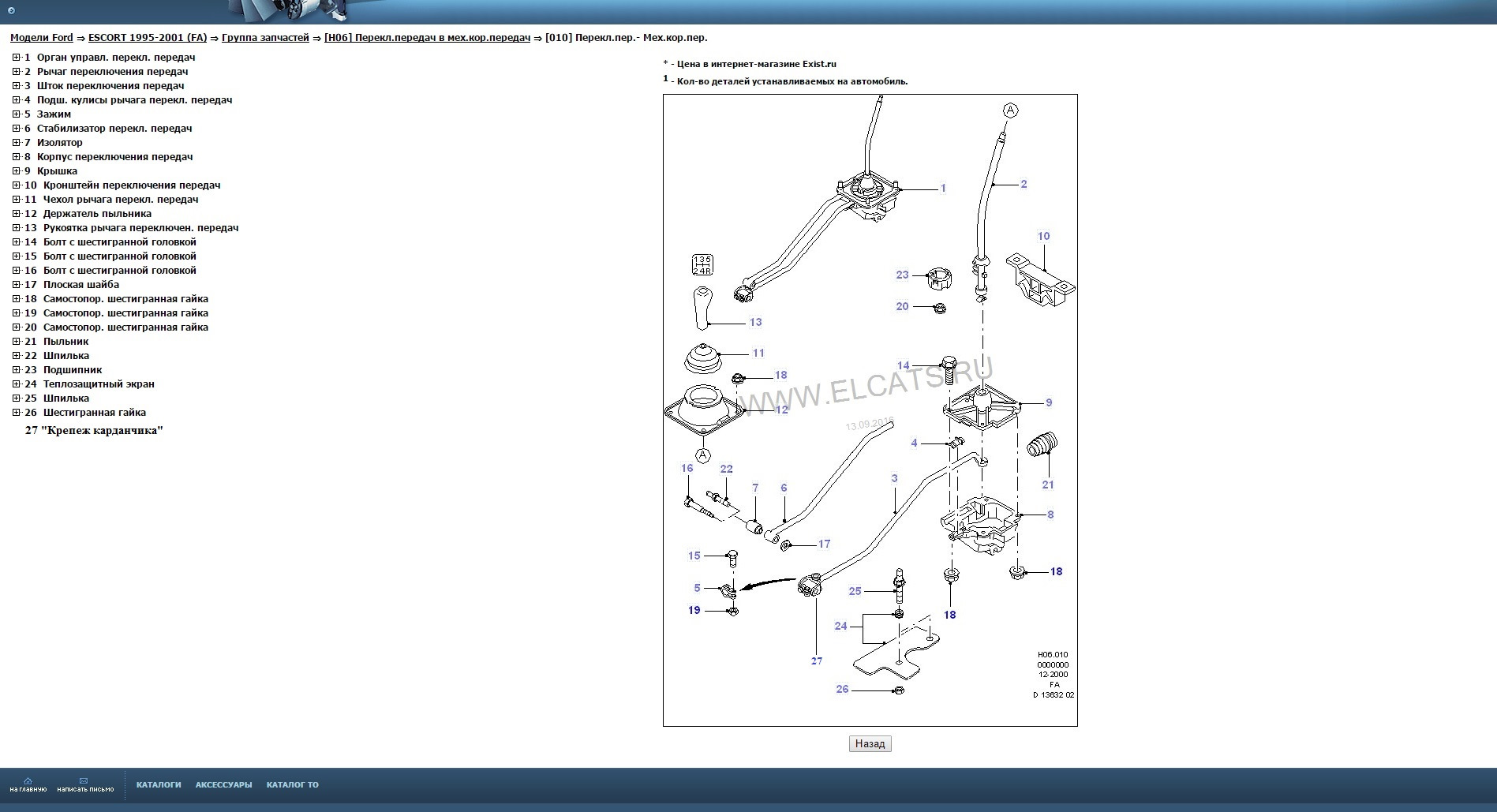This screenshot has height=812, width=1497.
Task: Click the round icon in the top-left header
Action: pyautogui.click(x=11, y=11)
